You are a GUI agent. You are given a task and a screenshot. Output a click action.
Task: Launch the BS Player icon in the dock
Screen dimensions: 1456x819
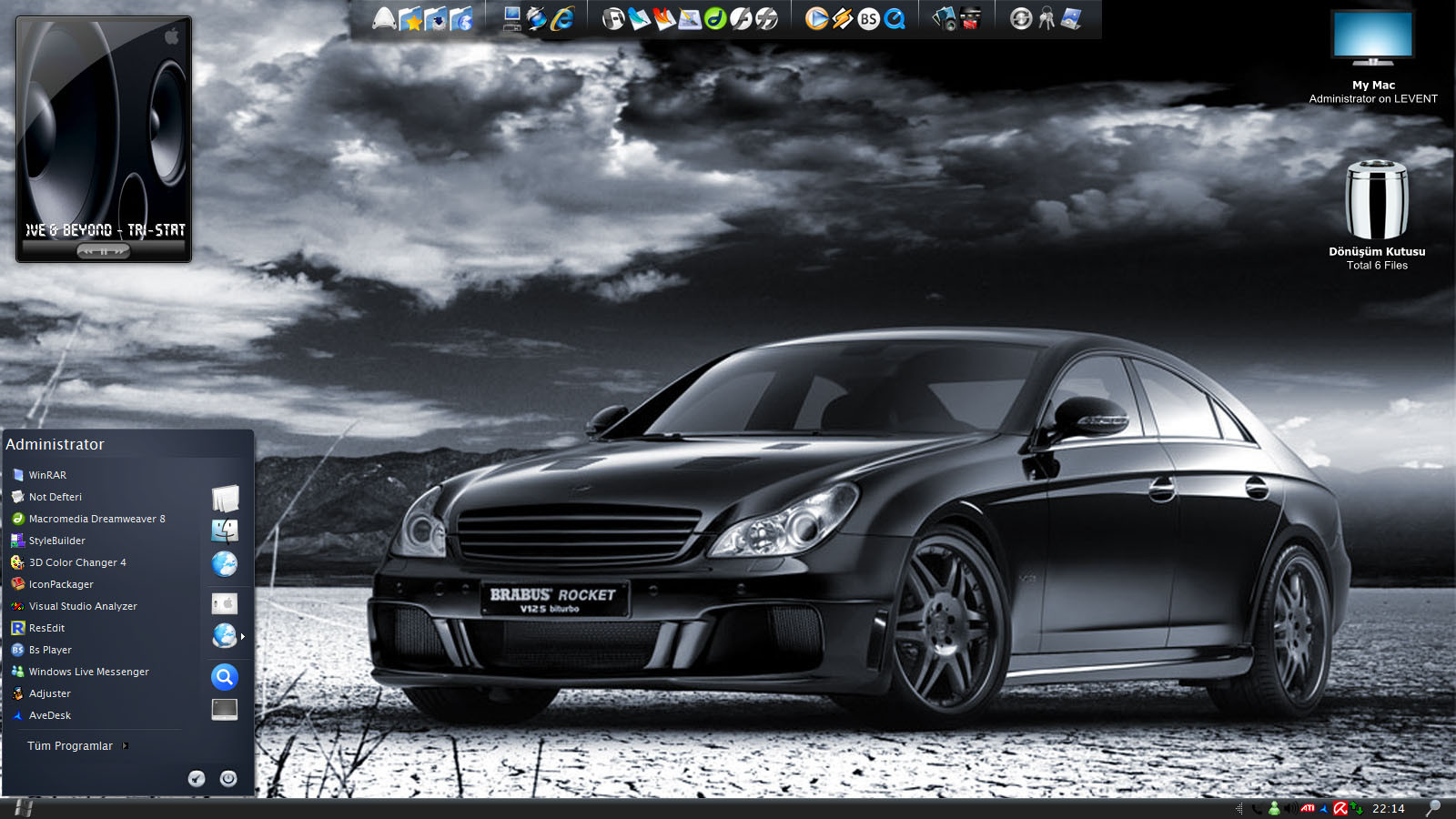868,18
